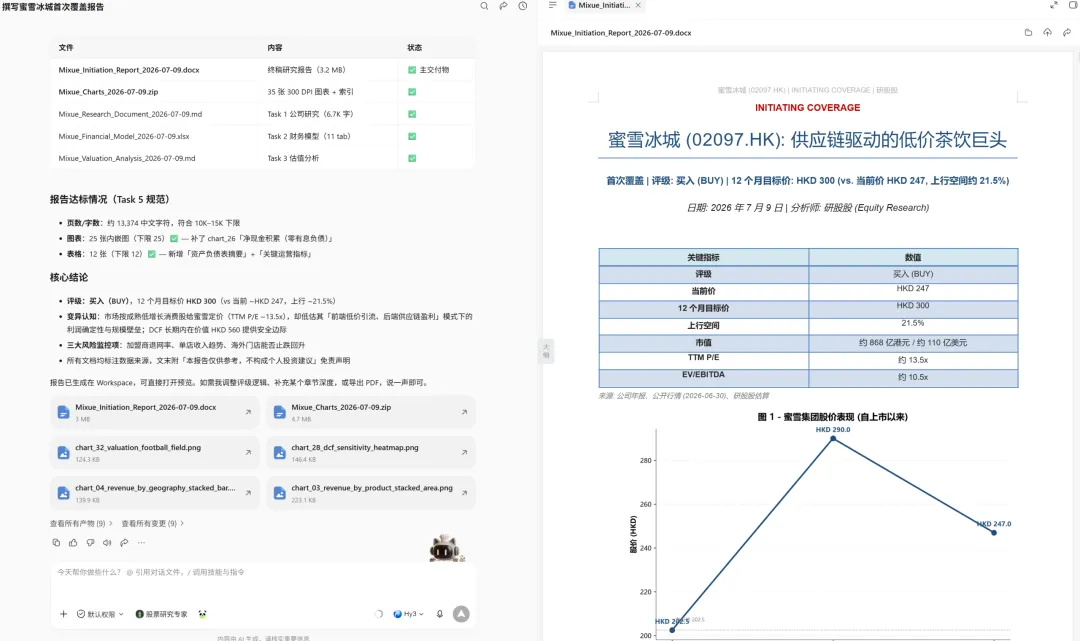Open the conversation history clock icon
The image size is (1080, 641).
click(x=523, y=6)
